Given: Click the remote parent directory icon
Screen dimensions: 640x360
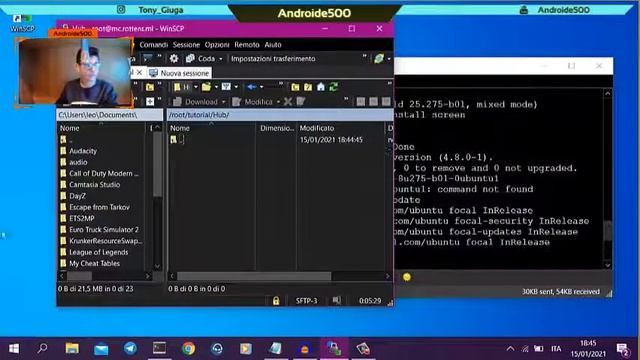Looking at the screenshot, I should point(295,87).
